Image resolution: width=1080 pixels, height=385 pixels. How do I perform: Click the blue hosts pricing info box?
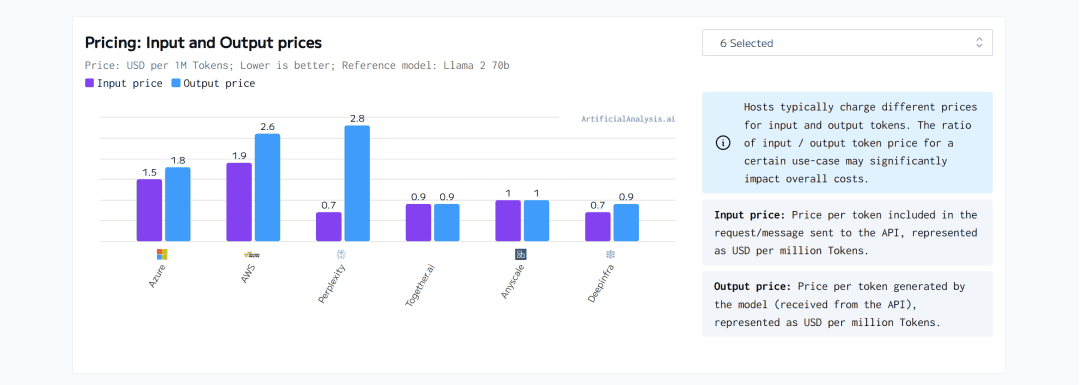[847, 143]
